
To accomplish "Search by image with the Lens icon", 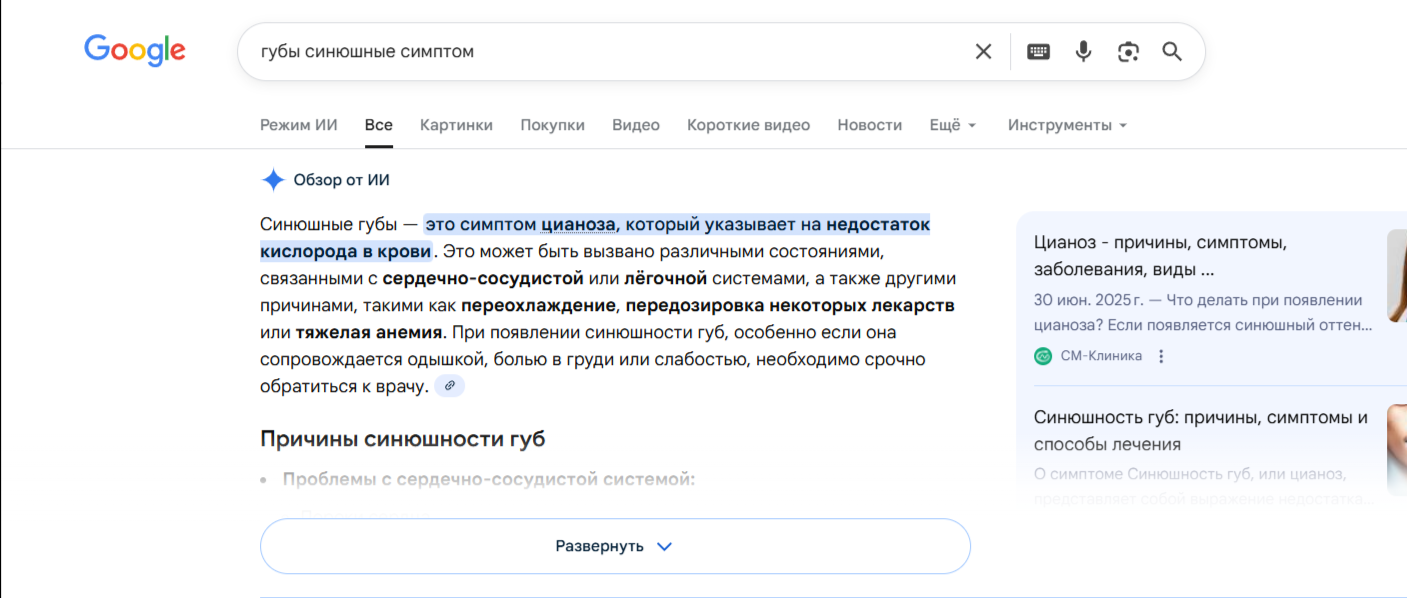I will [x=1128, y=52].
